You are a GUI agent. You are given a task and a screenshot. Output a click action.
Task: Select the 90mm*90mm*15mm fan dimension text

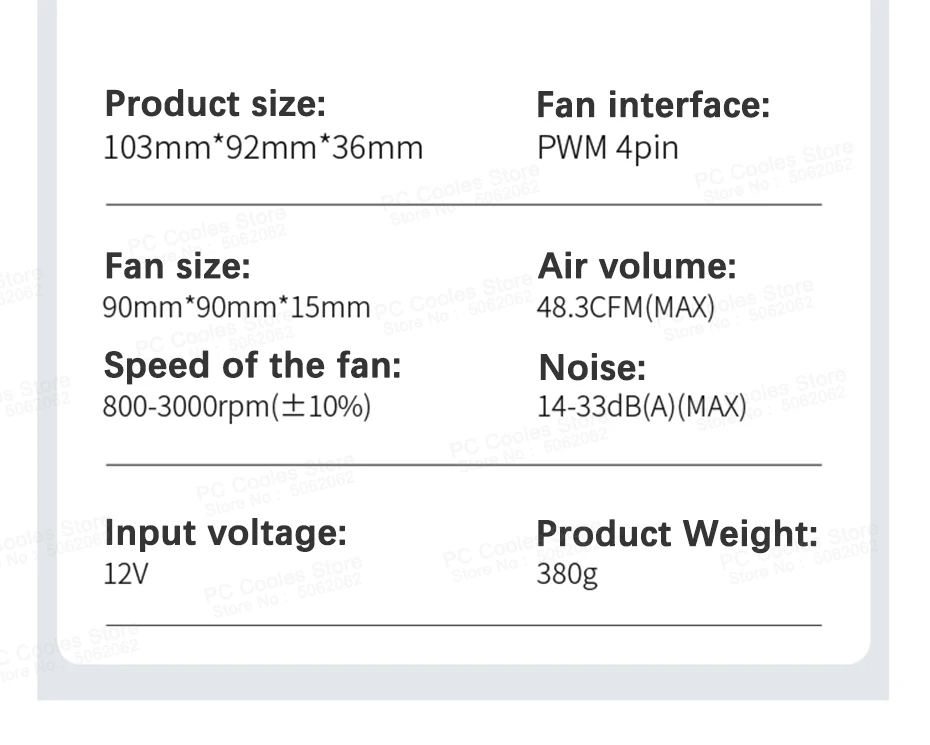pos(237,307)
